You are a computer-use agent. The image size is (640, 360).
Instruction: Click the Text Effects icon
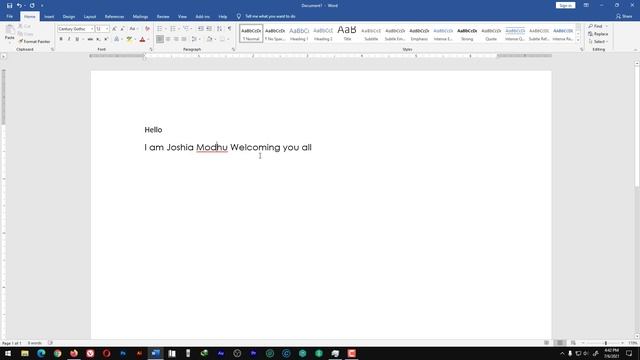(x=116, y=39)
